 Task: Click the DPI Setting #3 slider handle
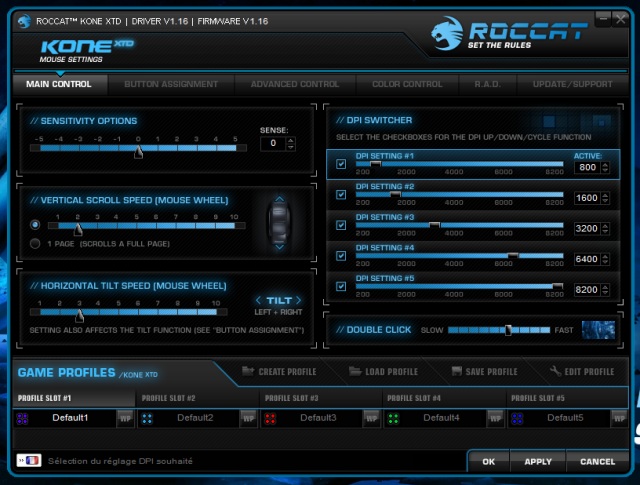pyautogui.click(x=435, y=225)
